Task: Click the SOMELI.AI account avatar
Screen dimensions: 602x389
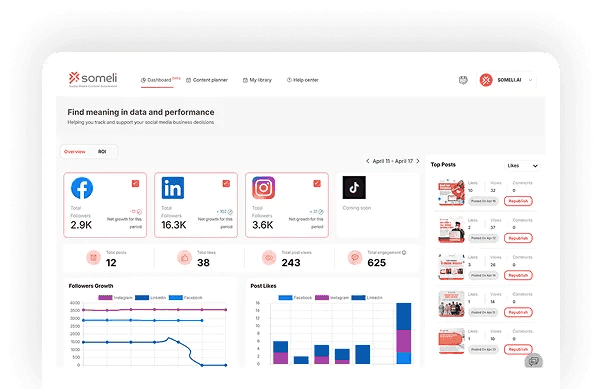Action: pyautogui.click(x=486, y=80)
